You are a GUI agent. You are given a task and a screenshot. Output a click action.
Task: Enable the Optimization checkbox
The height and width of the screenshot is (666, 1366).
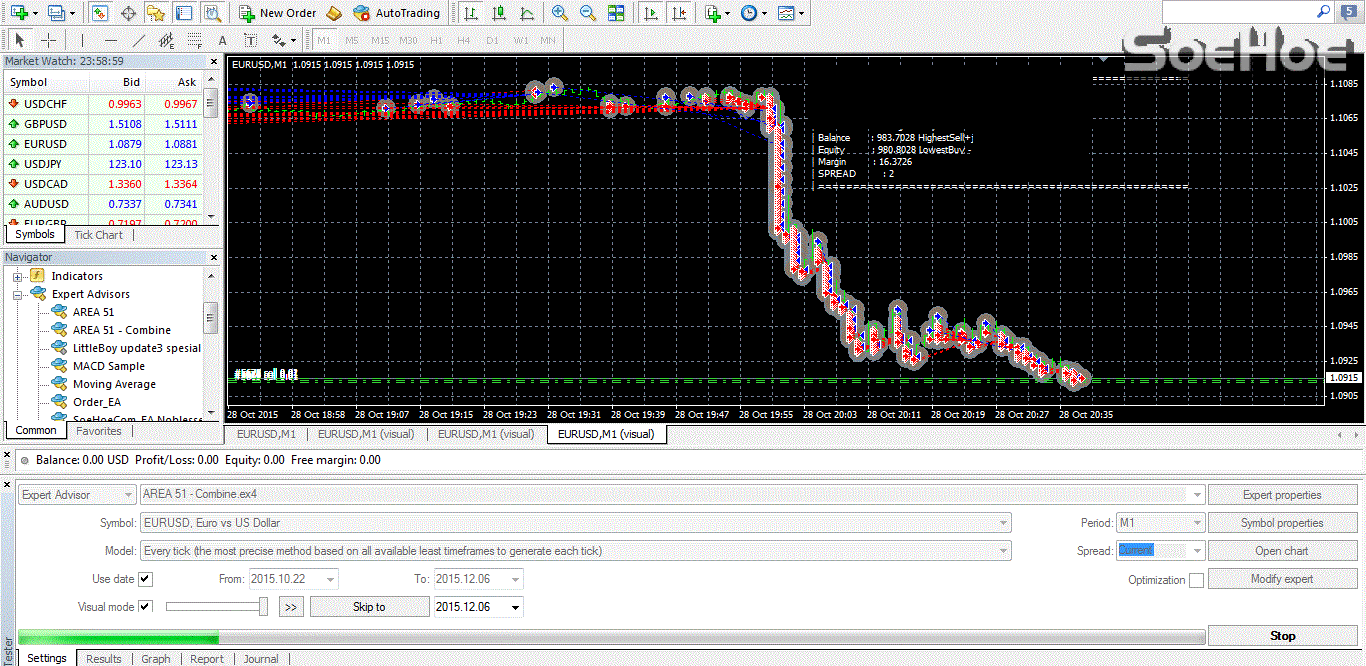click(x=1196, y=580)
